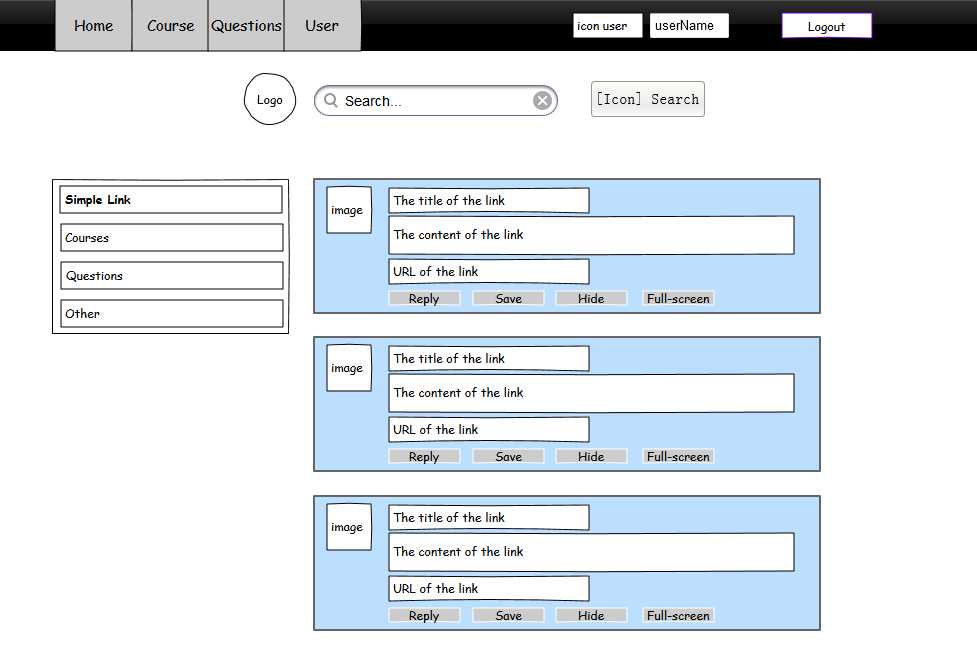Image resolution: width=977 pixels, height=650 pixels.
Task: Open the Home tab
Action: coord(93,26)
